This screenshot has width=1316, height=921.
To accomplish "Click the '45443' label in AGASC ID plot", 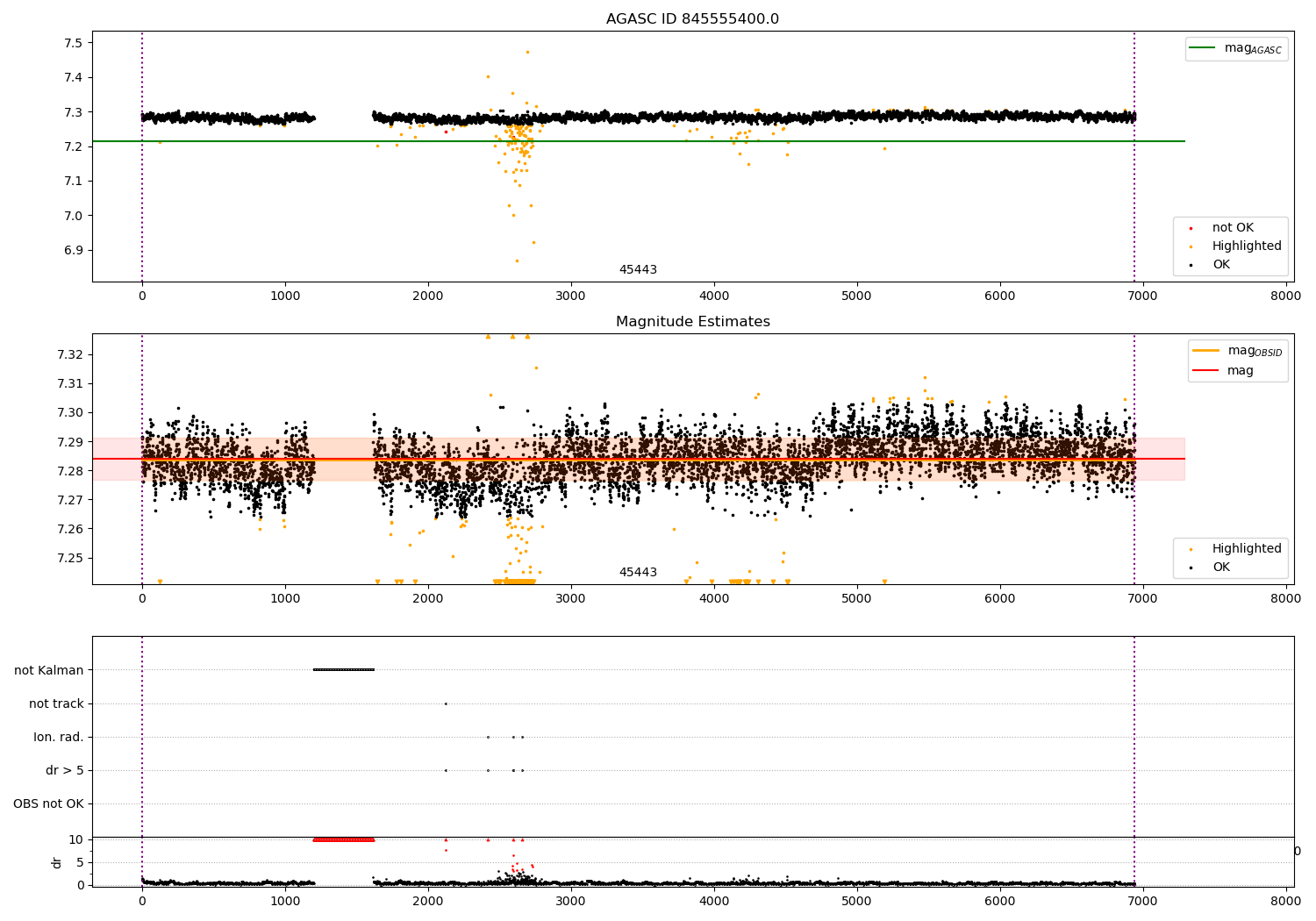I will (638, 270).
